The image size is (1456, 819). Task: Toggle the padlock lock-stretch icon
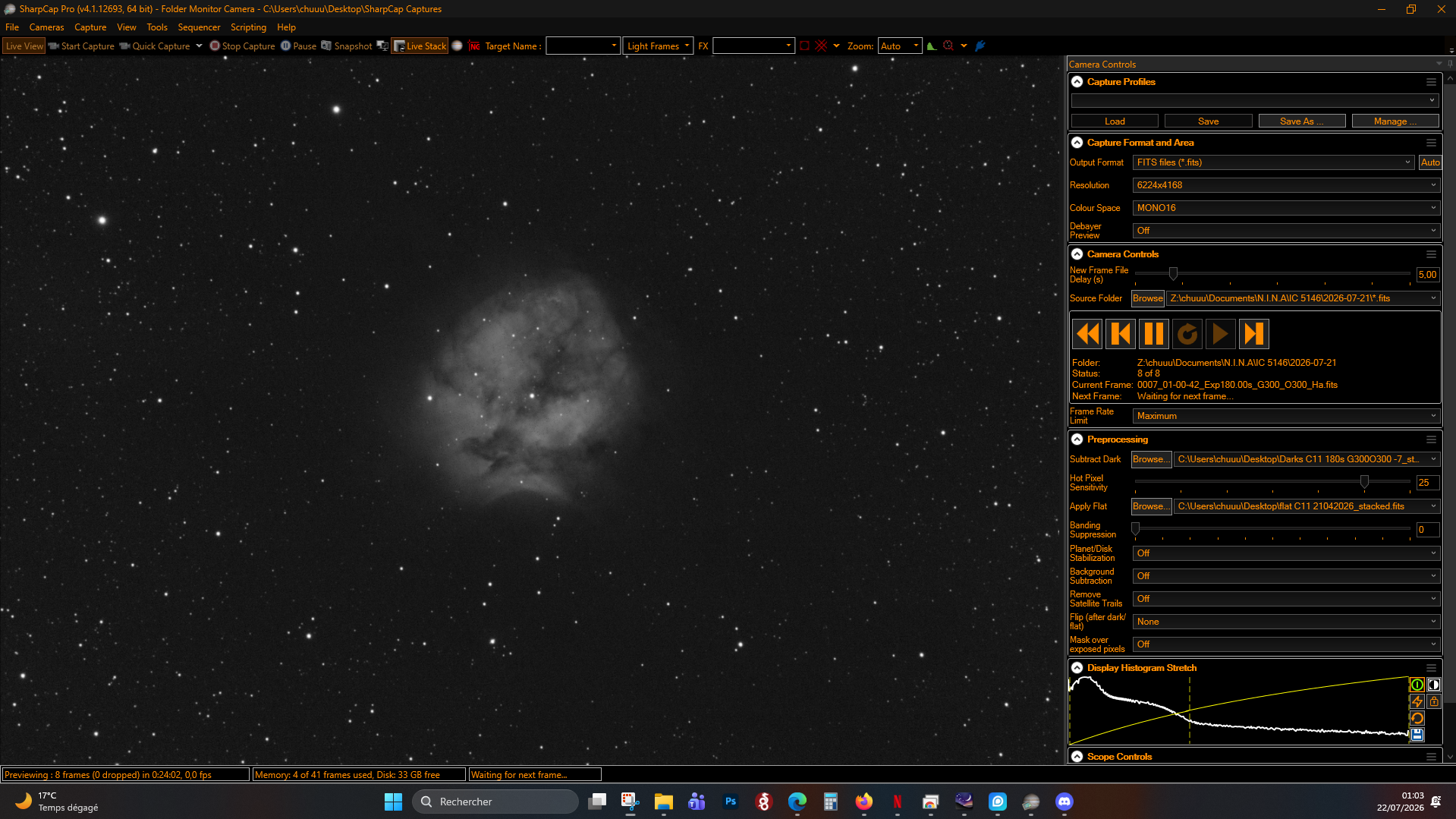1433,701
